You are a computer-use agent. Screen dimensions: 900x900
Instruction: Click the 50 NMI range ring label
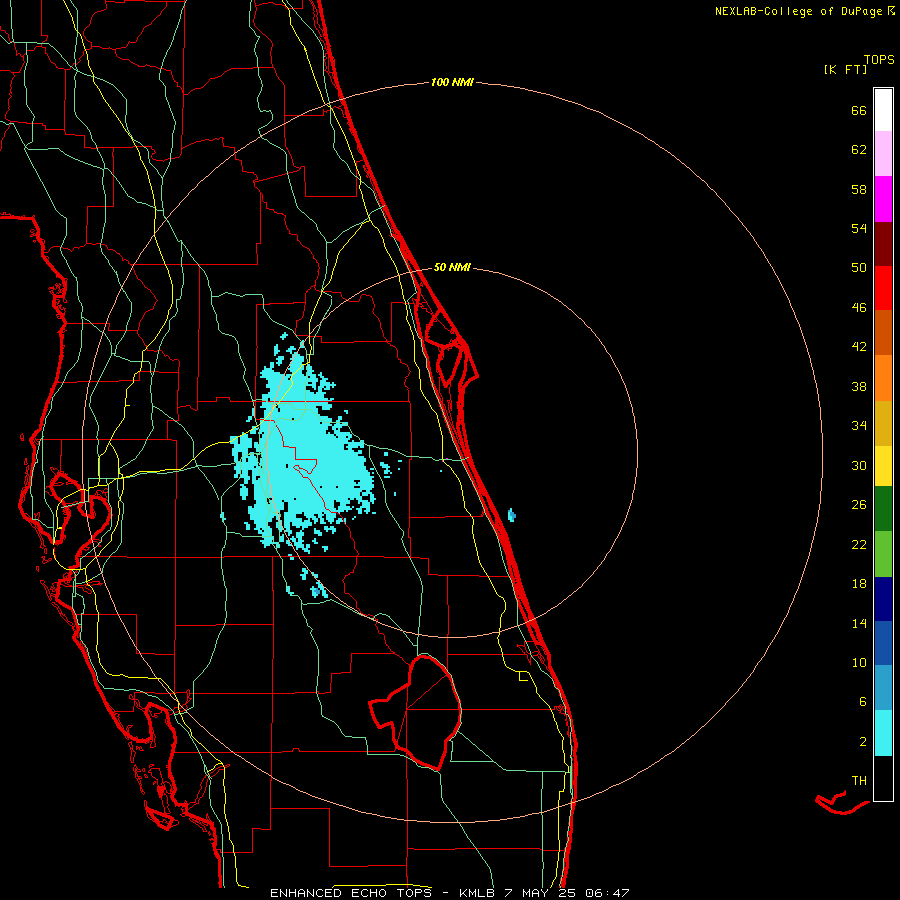click(x=452, y=267)
